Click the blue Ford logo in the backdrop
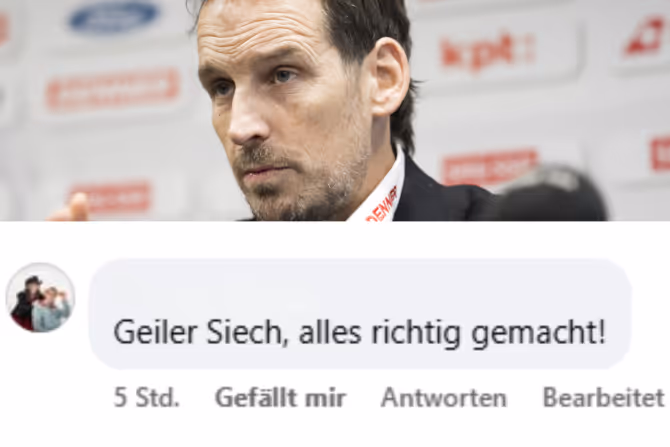This screenshot has height=447, width=670. [x=114, y=17]
